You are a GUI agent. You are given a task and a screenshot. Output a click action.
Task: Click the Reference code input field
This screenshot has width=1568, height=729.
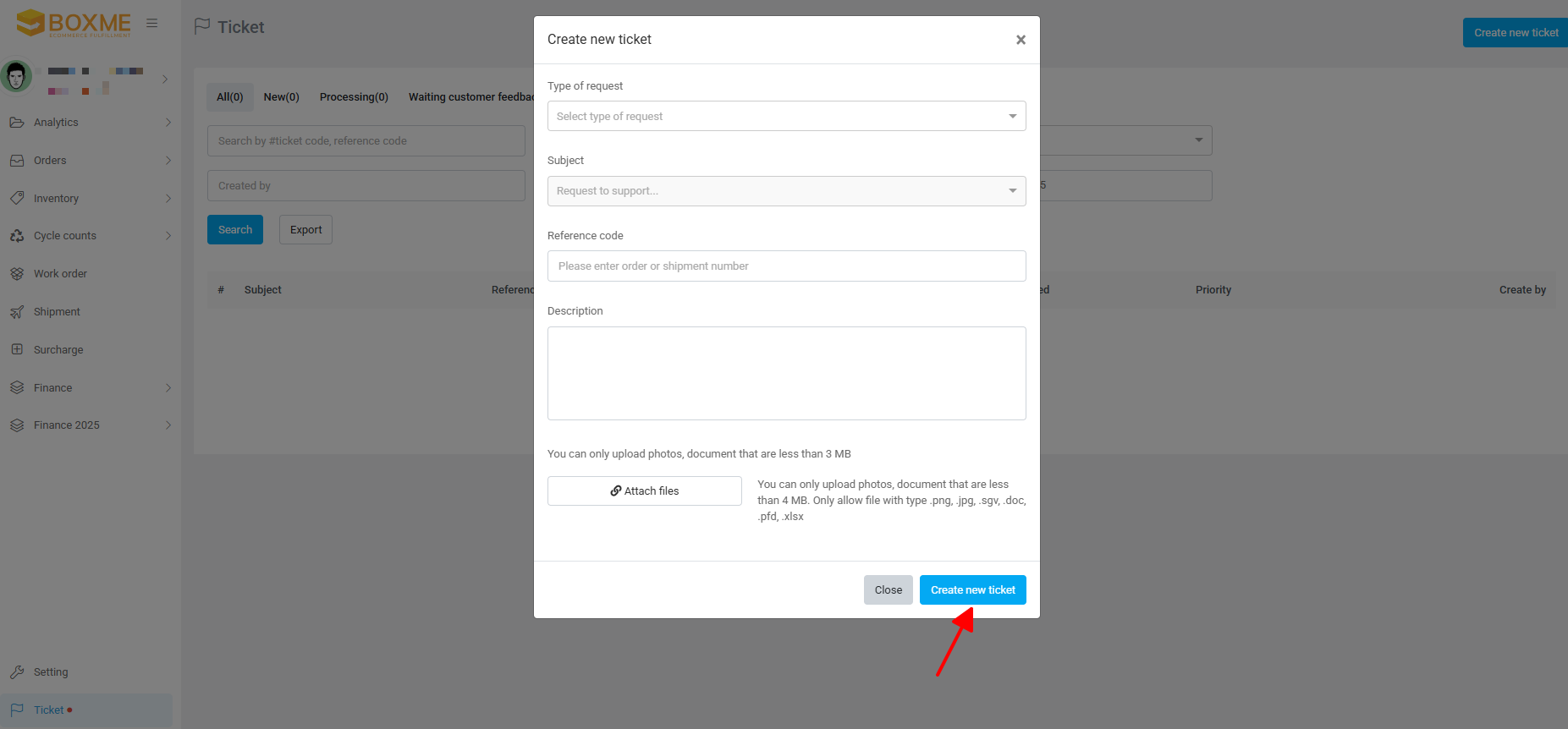(786, 266)
